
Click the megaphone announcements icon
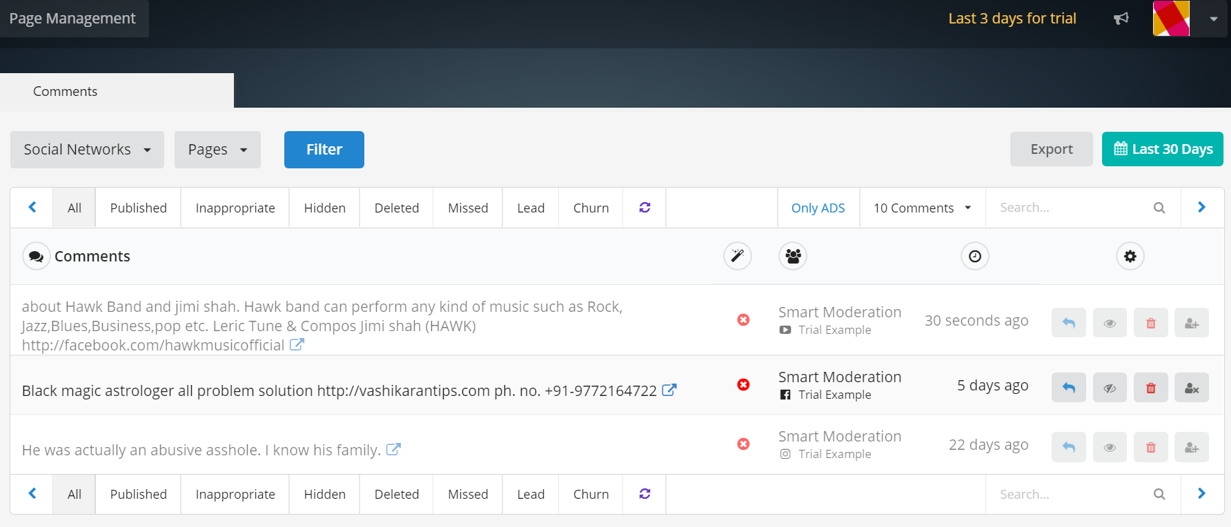[x=1121, y=18]
